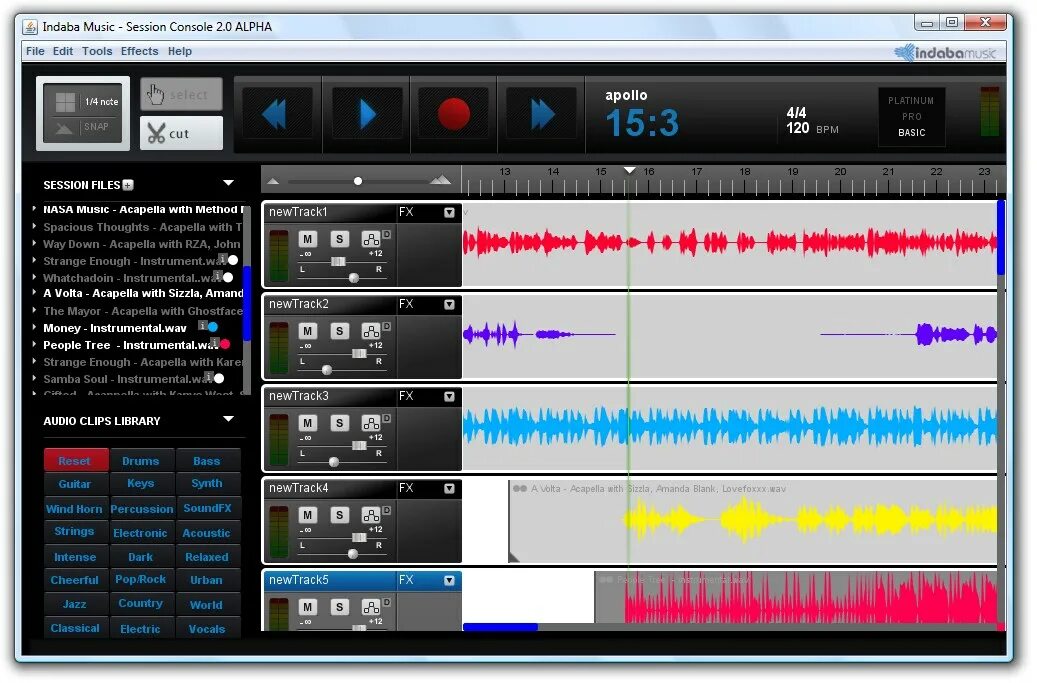Click the newTrack2 pan knob
This screenshot has height=683, width=1037.
point(327,371)
